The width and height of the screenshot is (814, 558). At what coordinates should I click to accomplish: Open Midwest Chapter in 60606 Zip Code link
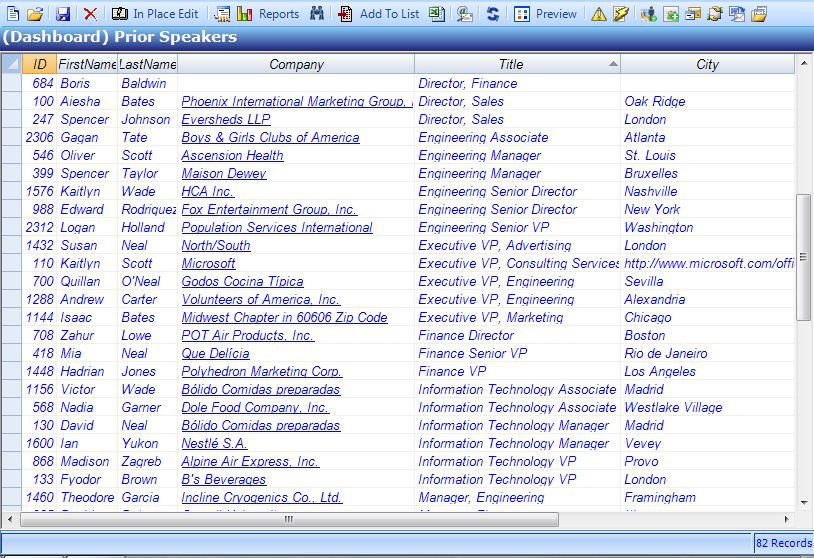click(x=284, y=317)
